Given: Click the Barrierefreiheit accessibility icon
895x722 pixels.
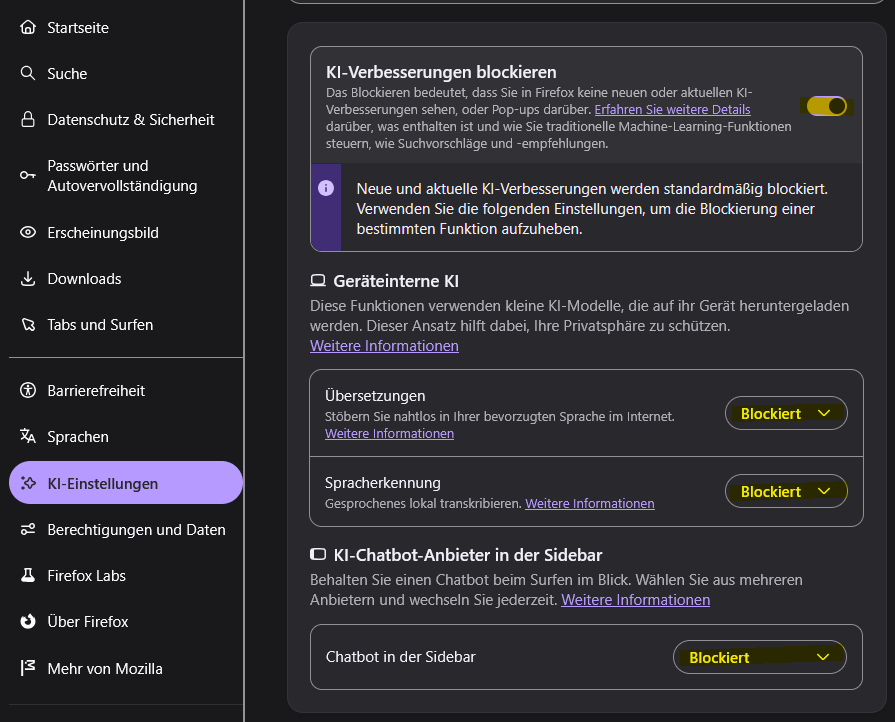Looking at the screenshot, I should point(28,390).
